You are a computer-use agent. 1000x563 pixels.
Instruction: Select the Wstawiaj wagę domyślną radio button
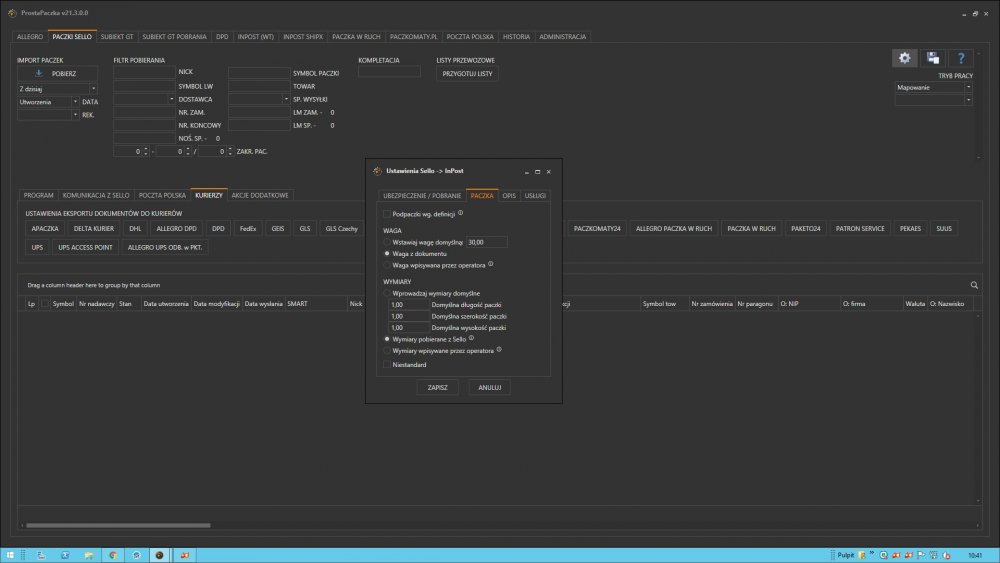click(388, 242)
